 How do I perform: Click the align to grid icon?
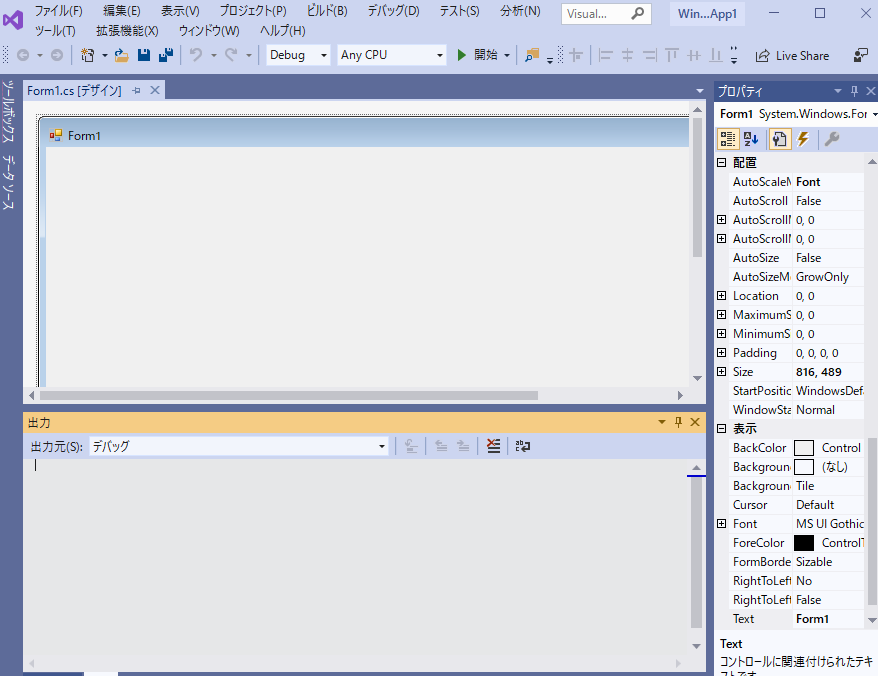[x=576, y=55]
